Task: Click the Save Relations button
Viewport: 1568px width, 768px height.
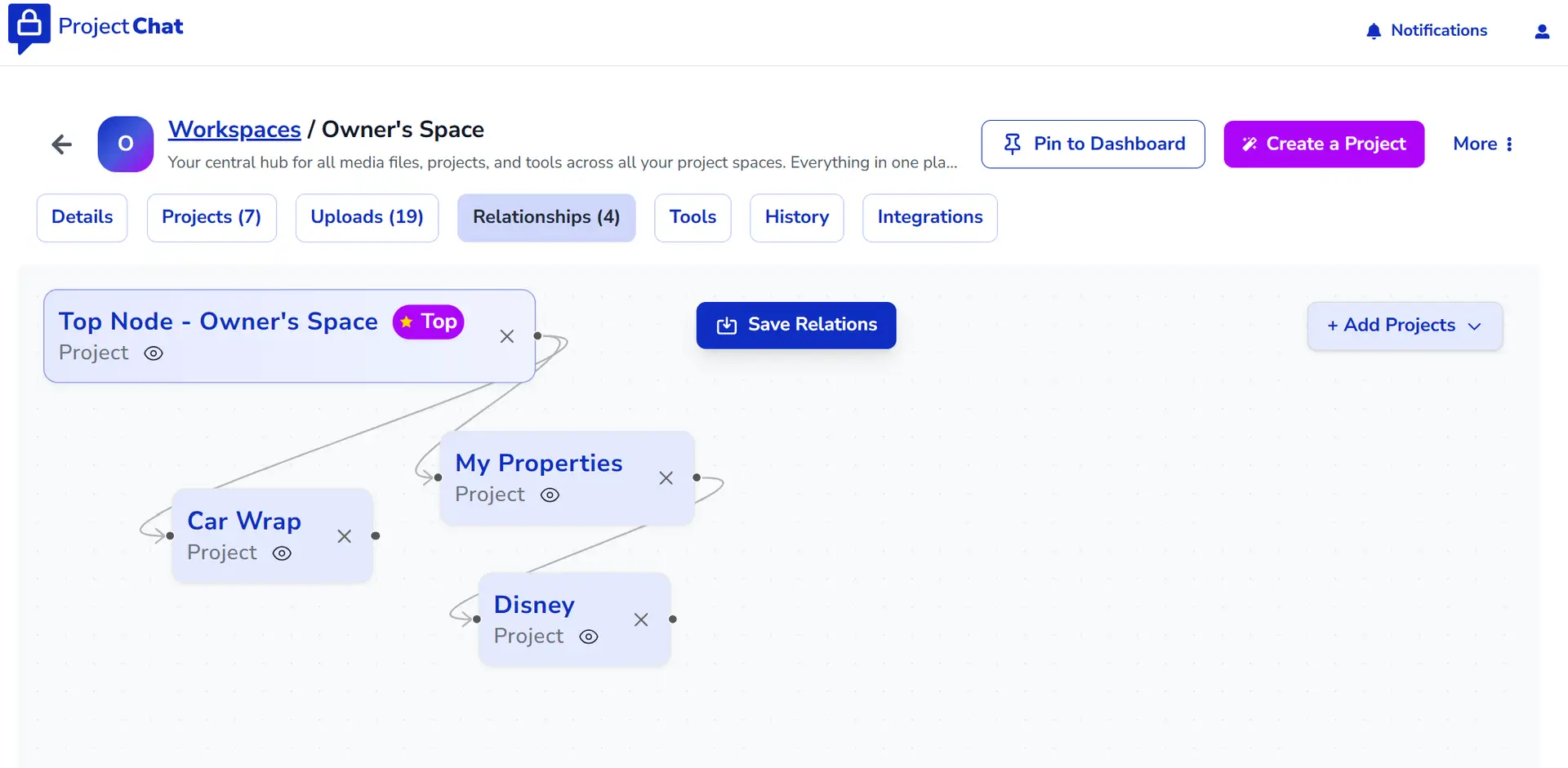Action: coord(795,325)
